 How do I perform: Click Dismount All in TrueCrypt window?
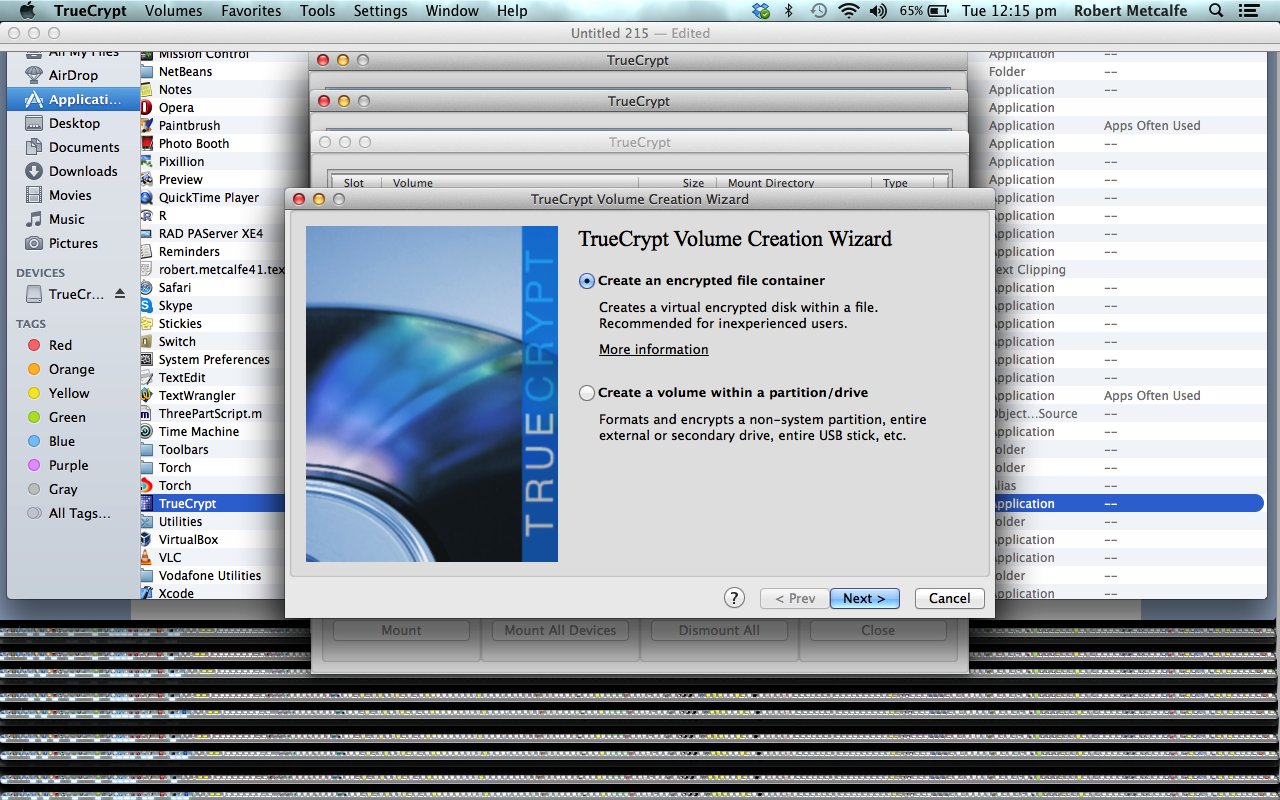(719, 630)
